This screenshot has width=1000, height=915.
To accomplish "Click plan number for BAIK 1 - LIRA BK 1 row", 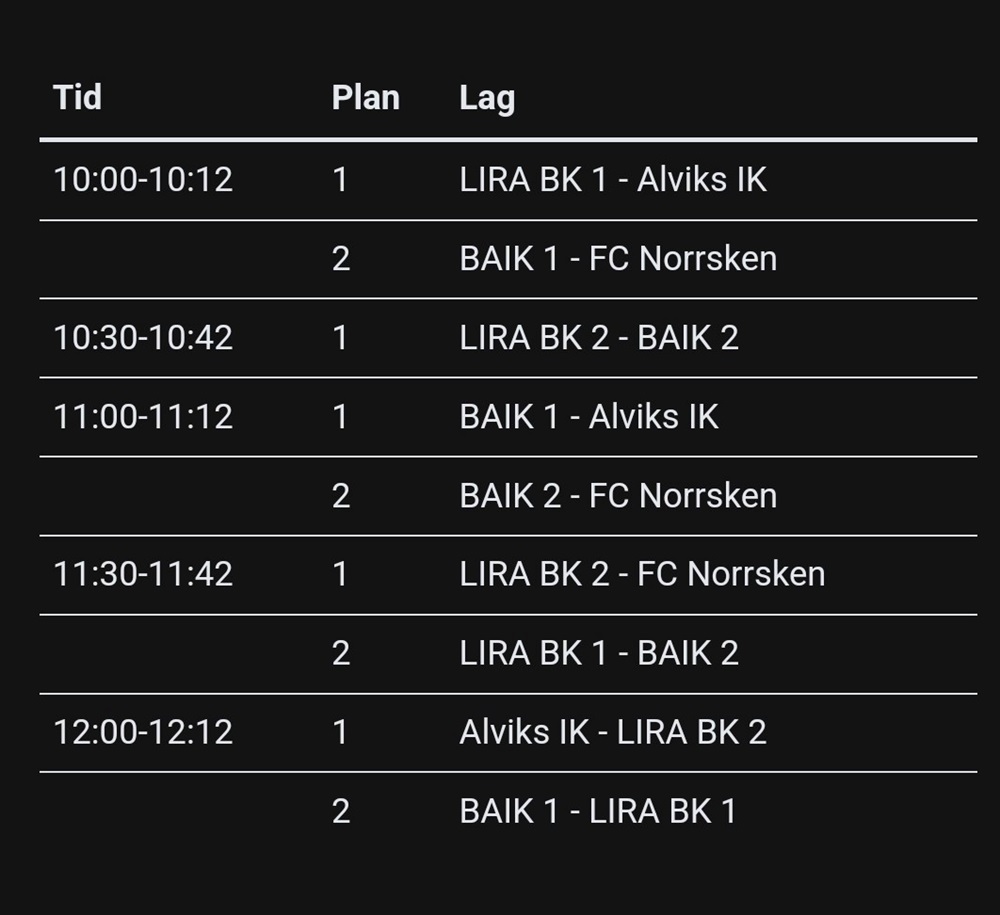I will (340, 811).
